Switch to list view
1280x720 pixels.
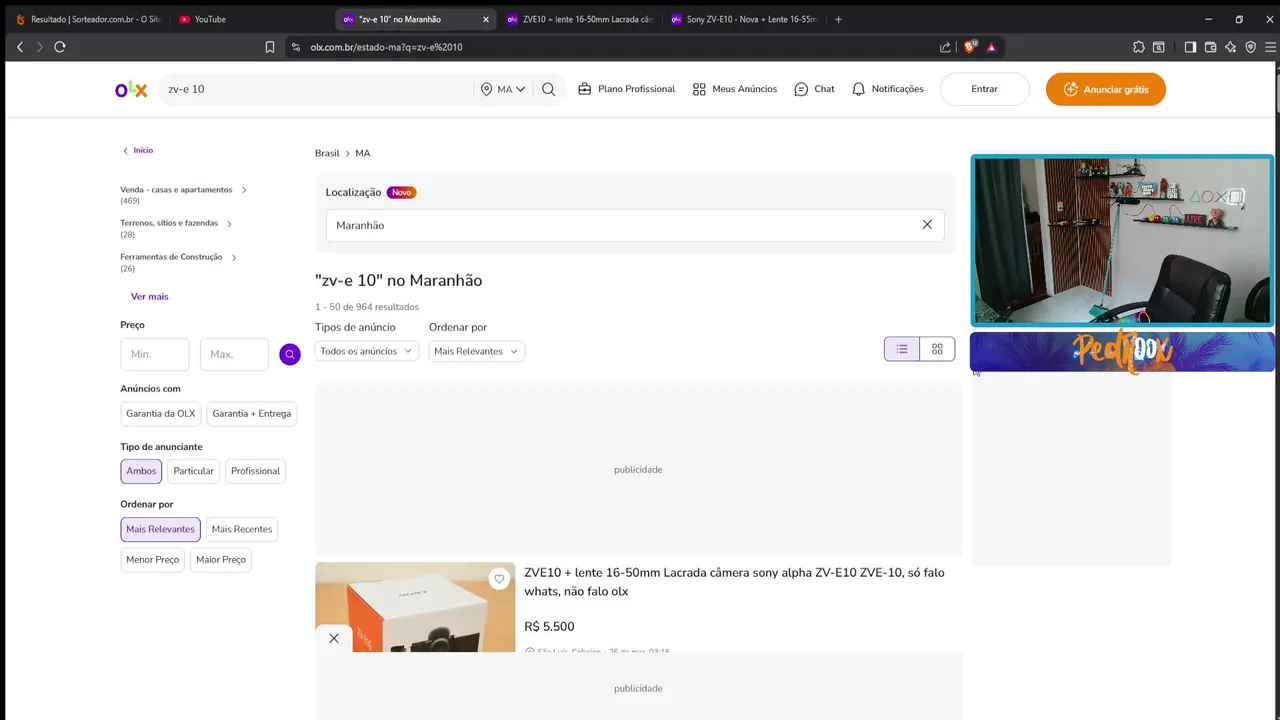(902, 349)
